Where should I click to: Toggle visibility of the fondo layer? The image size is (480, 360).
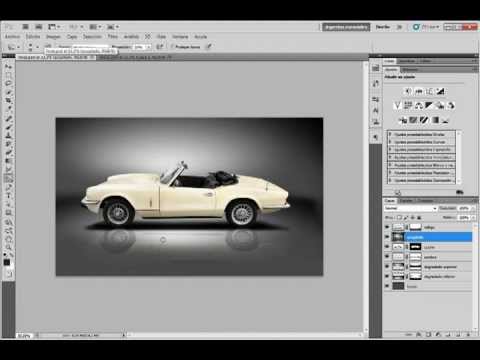coord(387,286)
